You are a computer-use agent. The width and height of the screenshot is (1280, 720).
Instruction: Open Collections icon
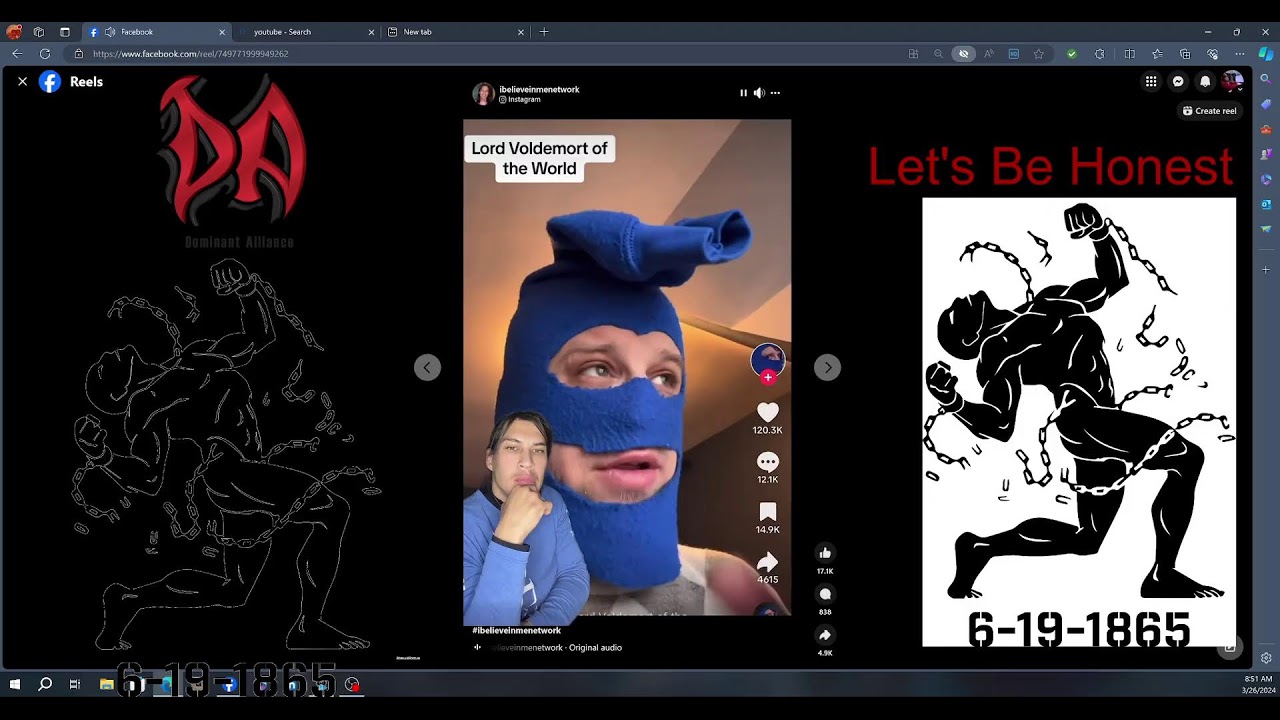[x=1185, y=54]
